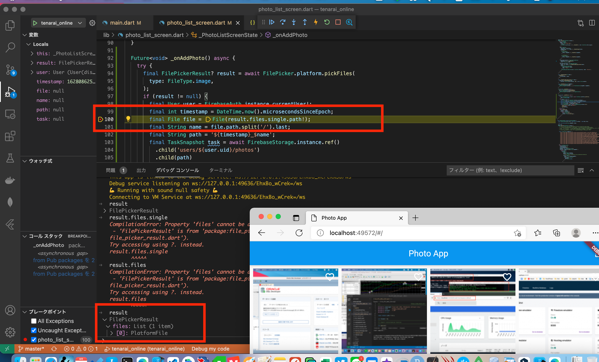Open the browser profile avatar
The height and width of the screenshot is (362, 599).
click(x=576, y=233)
